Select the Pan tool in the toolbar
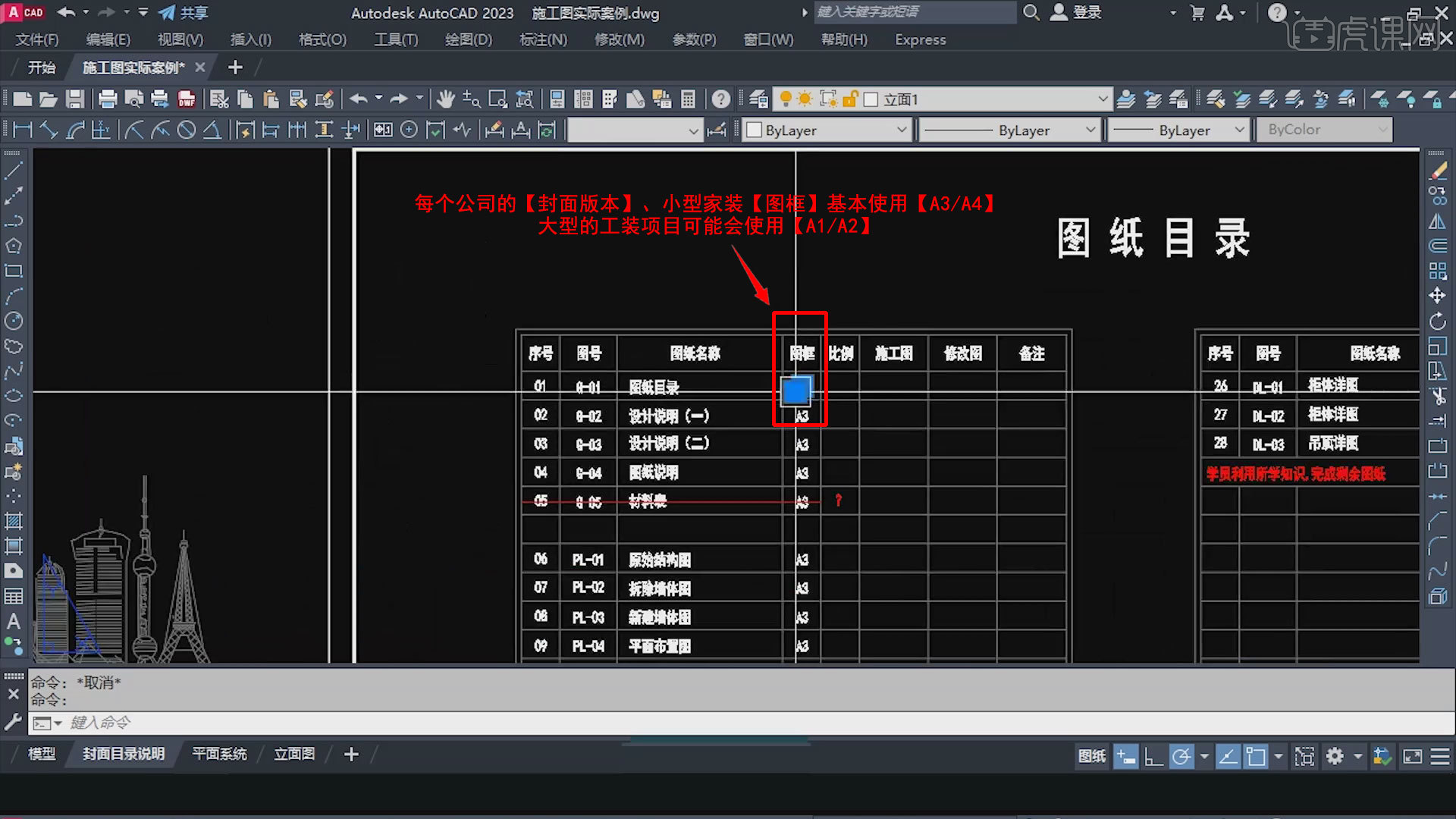1456x819 pixels. 445,99
